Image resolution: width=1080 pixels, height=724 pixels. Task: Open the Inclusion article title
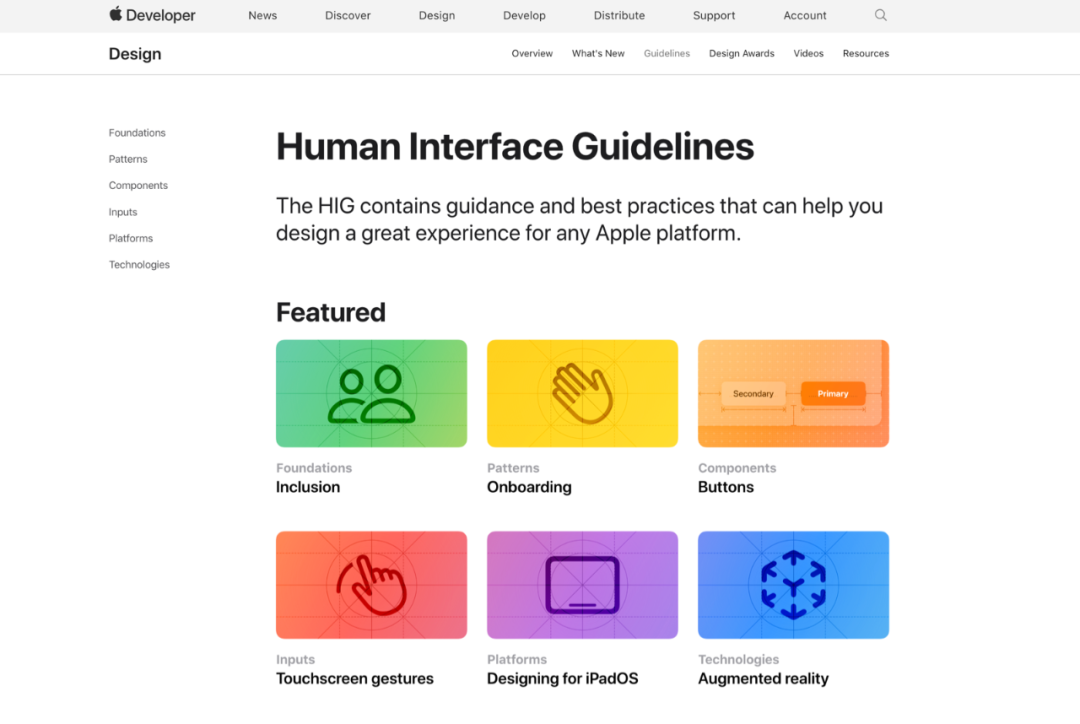pos(308,487)
